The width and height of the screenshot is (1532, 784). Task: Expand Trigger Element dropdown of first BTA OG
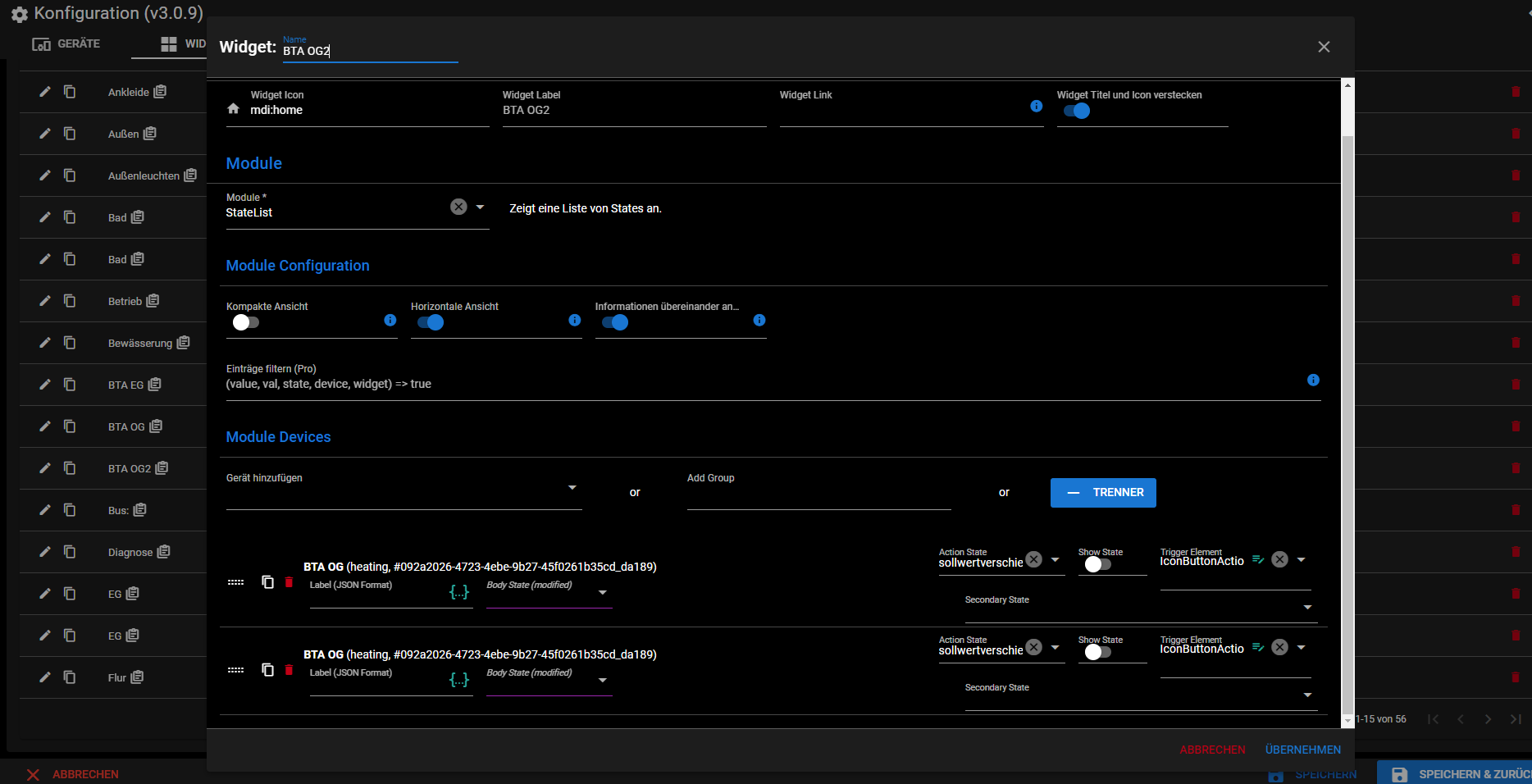click(x=1301, y=559)
